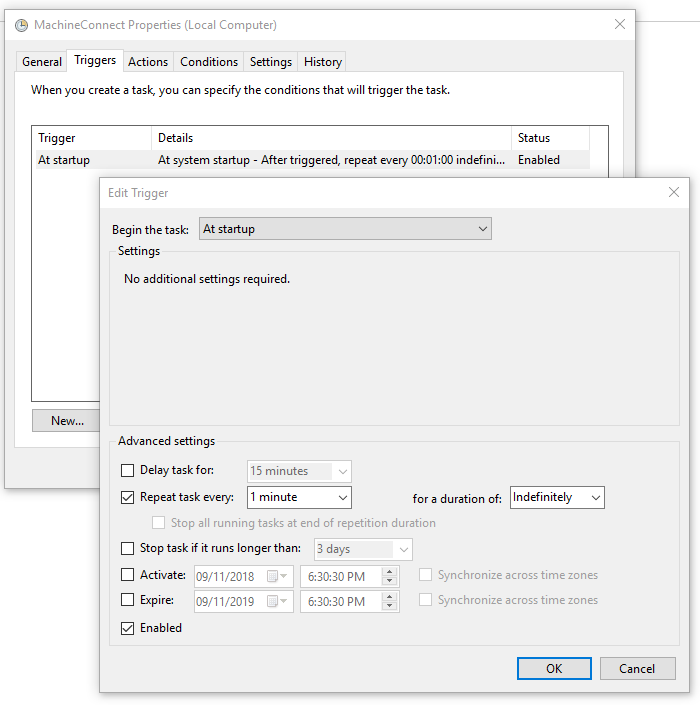
Task: Tick the Expire checkbox
Action: [x=127, y=601]
